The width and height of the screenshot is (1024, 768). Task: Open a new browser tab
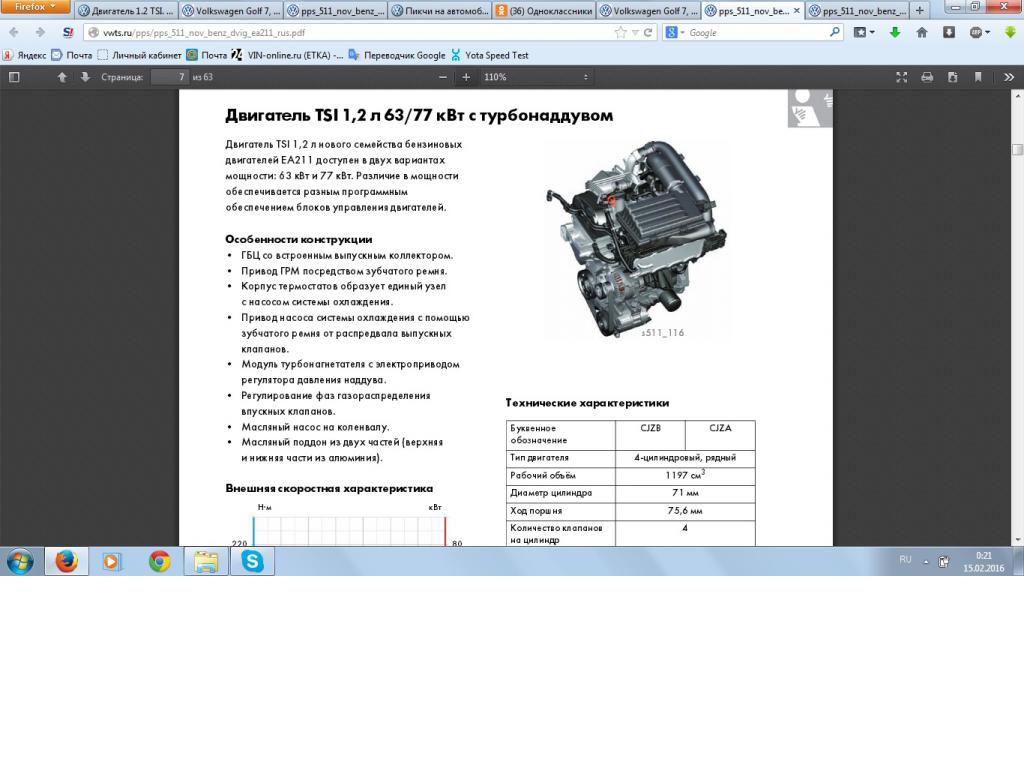tap(920, 10)
